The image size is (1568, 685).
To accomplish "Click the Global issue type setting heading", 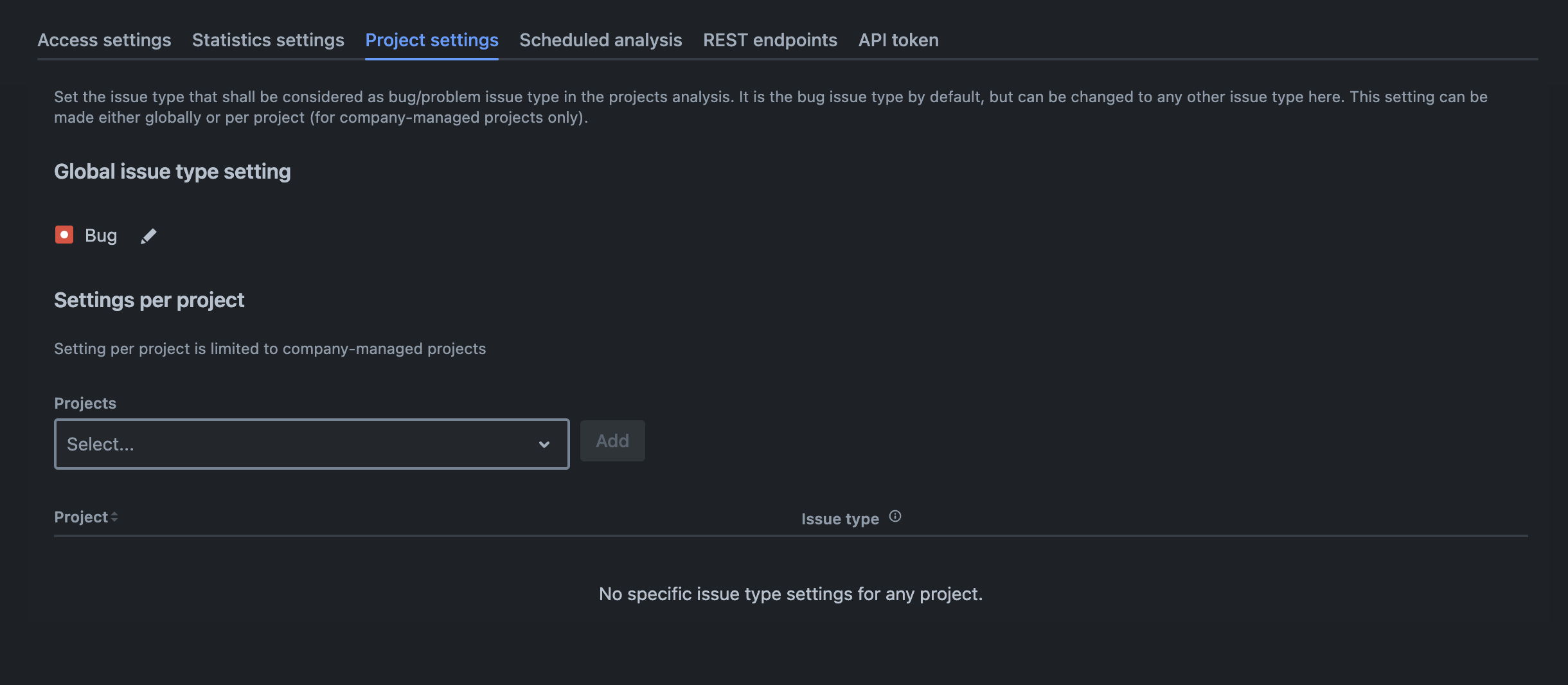I will click(x=172, y=172).
